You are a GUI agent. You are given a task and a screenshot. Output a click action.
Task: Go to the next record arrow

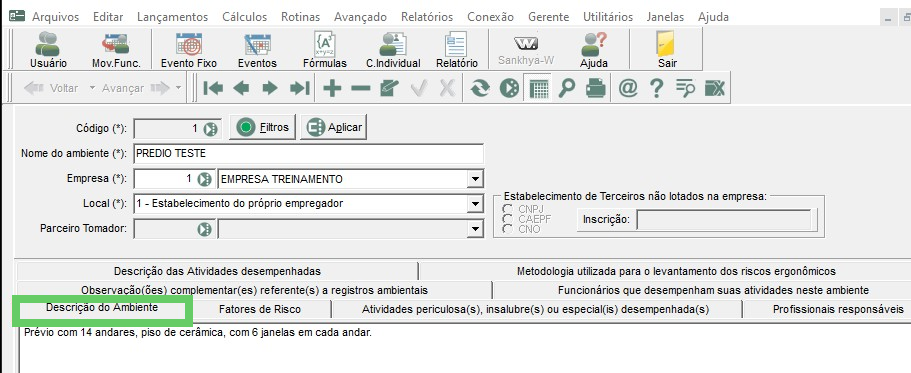pos(270,88)
